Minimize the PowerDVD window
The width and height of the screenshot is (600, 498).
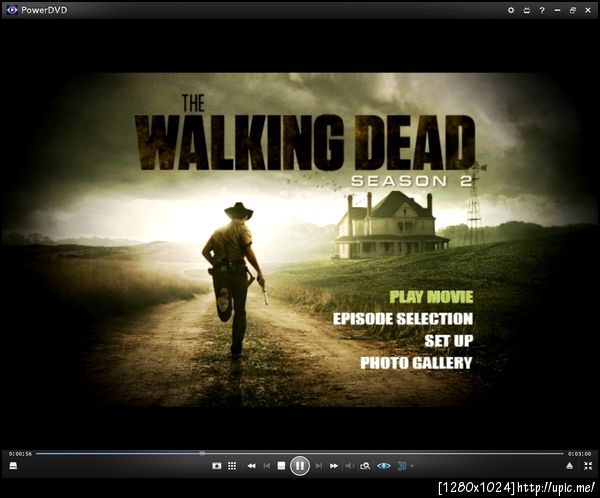click(558, 10)
